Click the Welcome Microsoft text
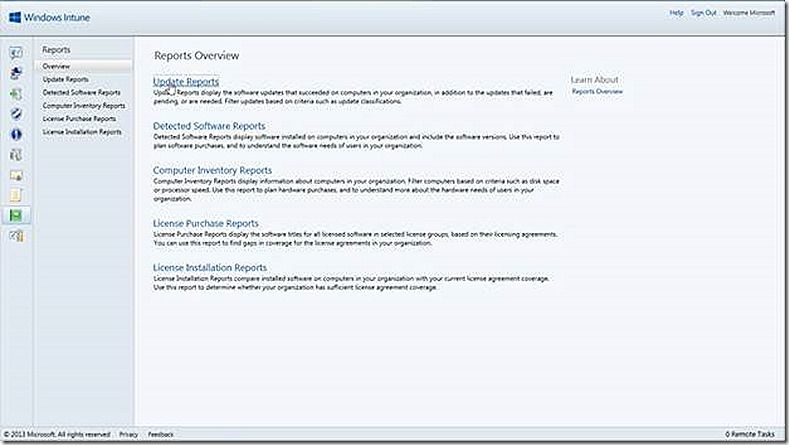The height and width of the screenshot is (445, 789). pyautogui.click(x=749, y=13)
